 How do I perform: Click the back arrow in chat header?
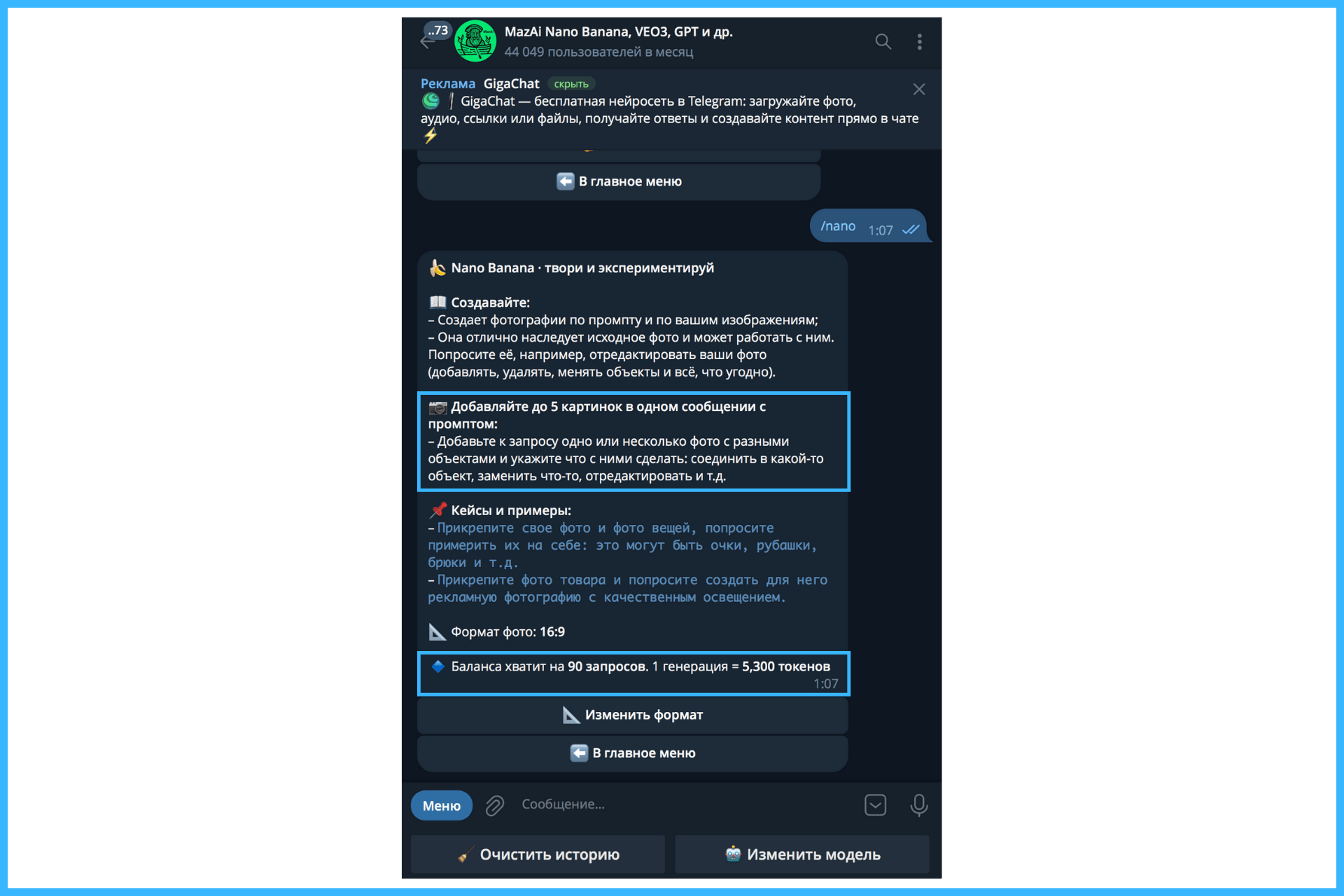click(427, 42)
